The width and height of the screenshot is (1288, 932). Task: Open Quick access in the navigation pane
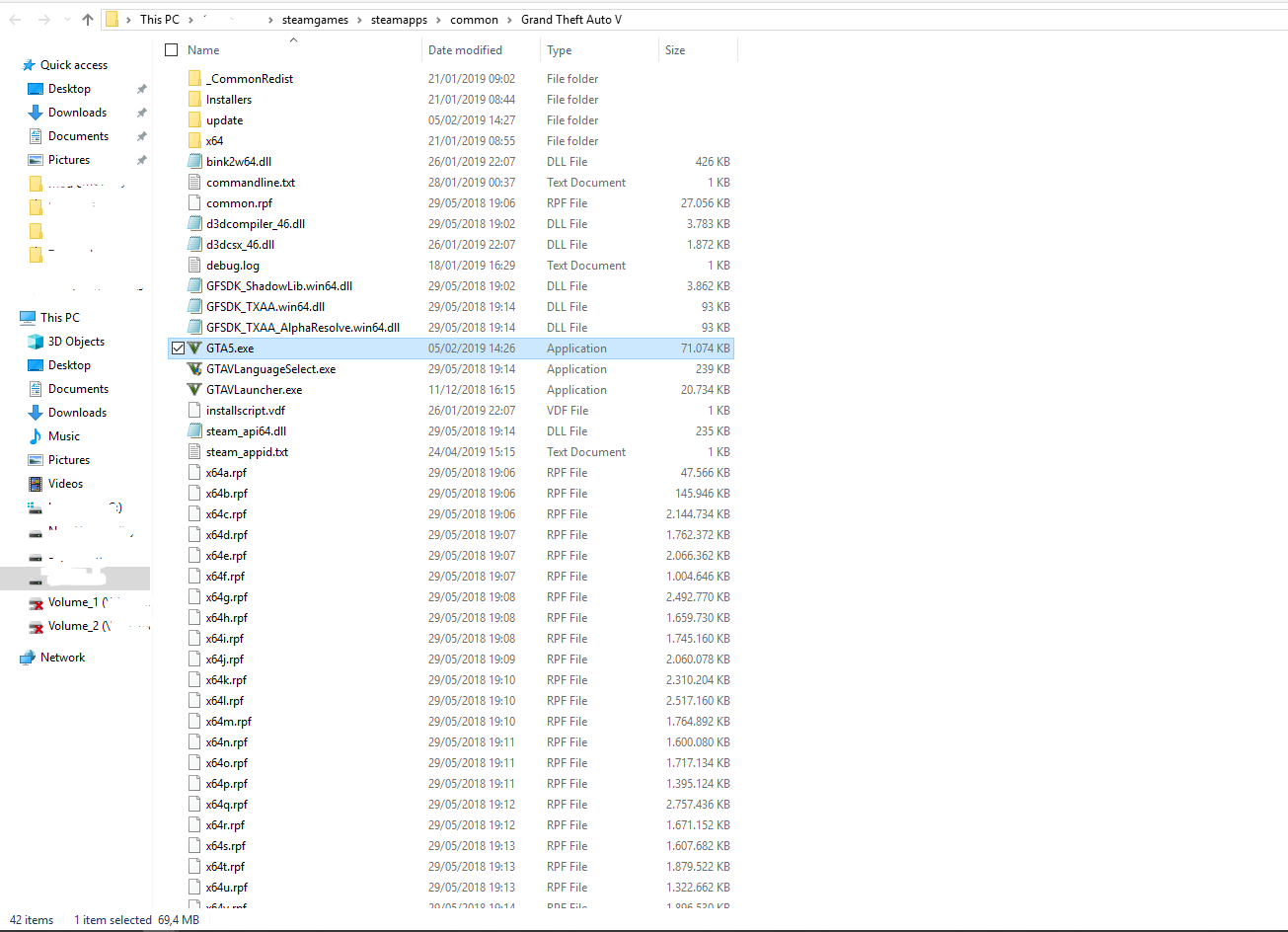click(74, 65)
